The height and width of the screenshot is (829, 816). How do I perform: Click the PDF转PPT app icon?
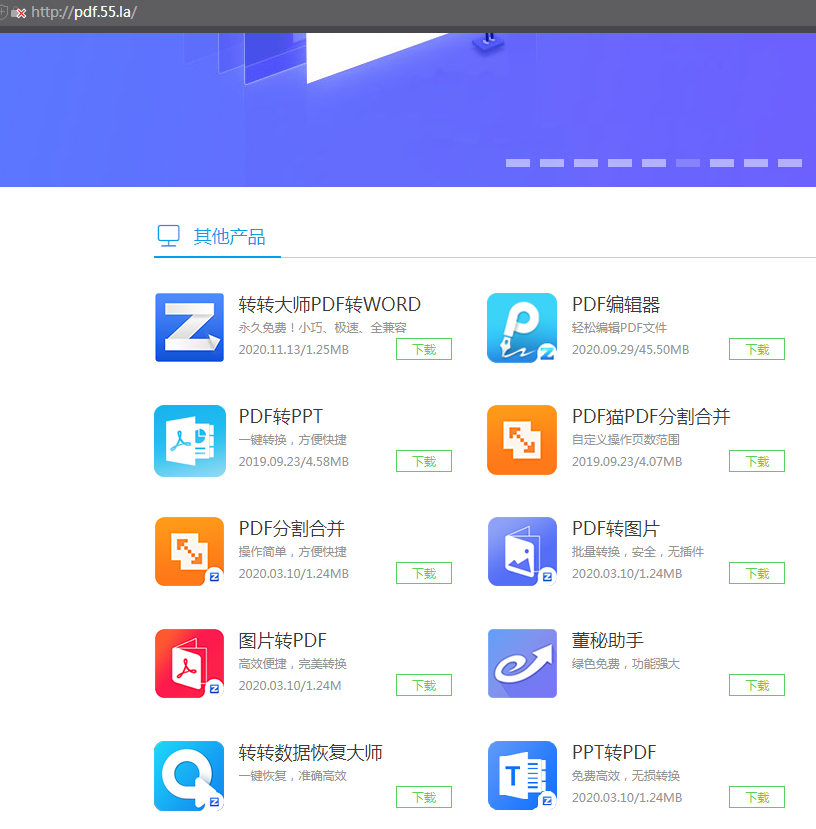pos(189,440)
